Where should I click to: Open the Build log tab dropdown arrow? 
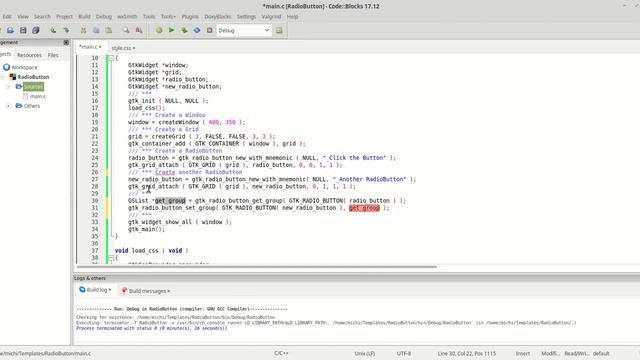click(110, 290)
